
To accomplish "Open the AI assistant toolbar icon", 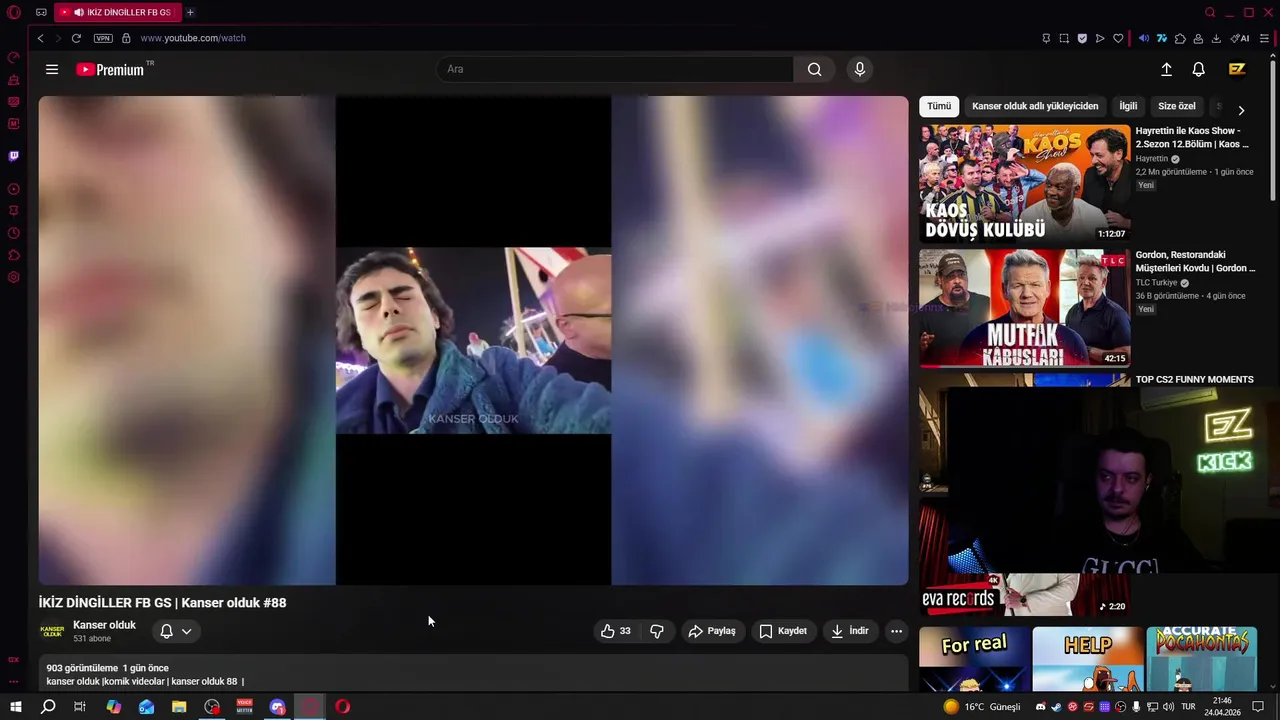I will (1240, 38).
